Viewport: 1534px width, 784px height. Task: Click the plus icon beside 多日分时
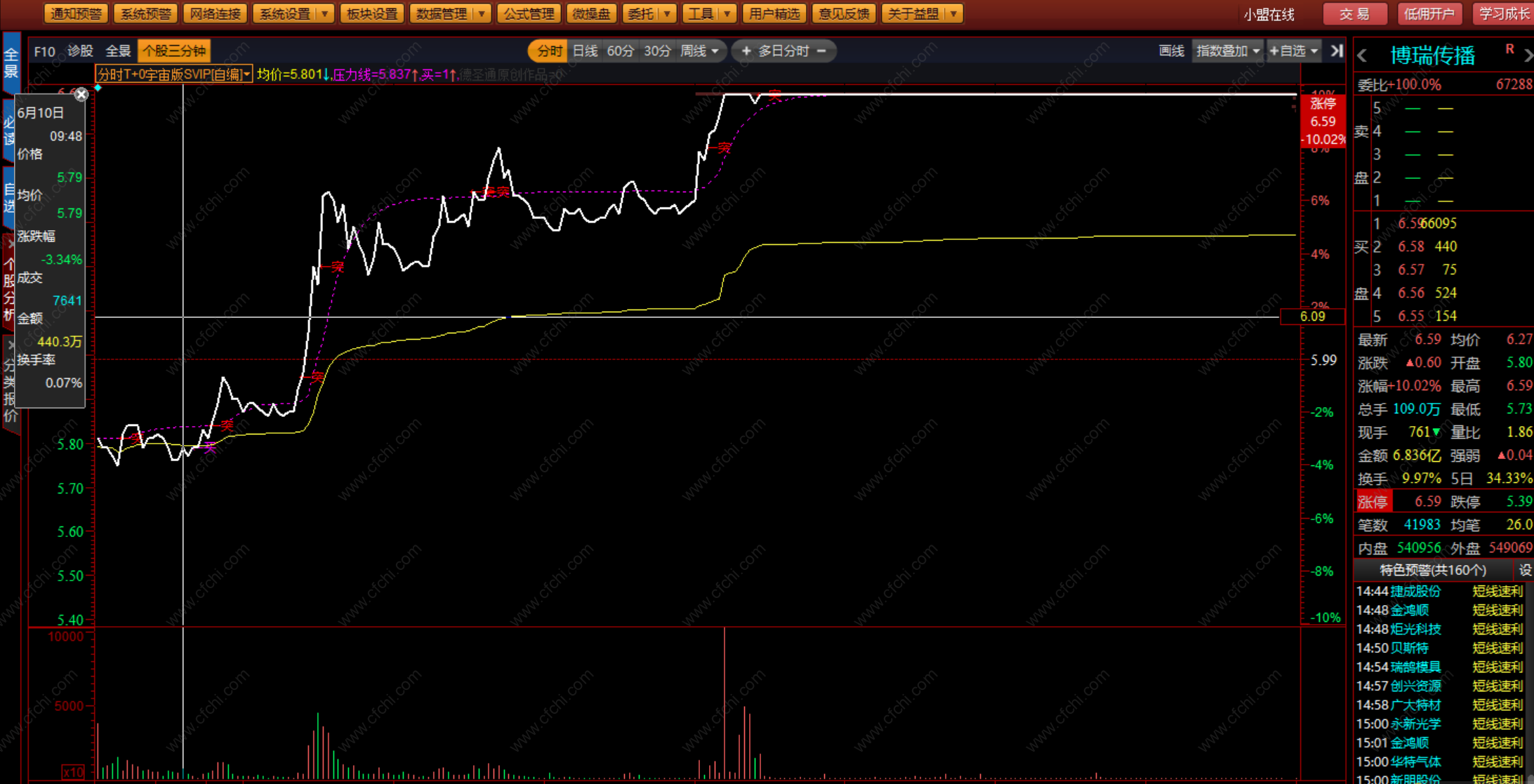pos(746,51)
